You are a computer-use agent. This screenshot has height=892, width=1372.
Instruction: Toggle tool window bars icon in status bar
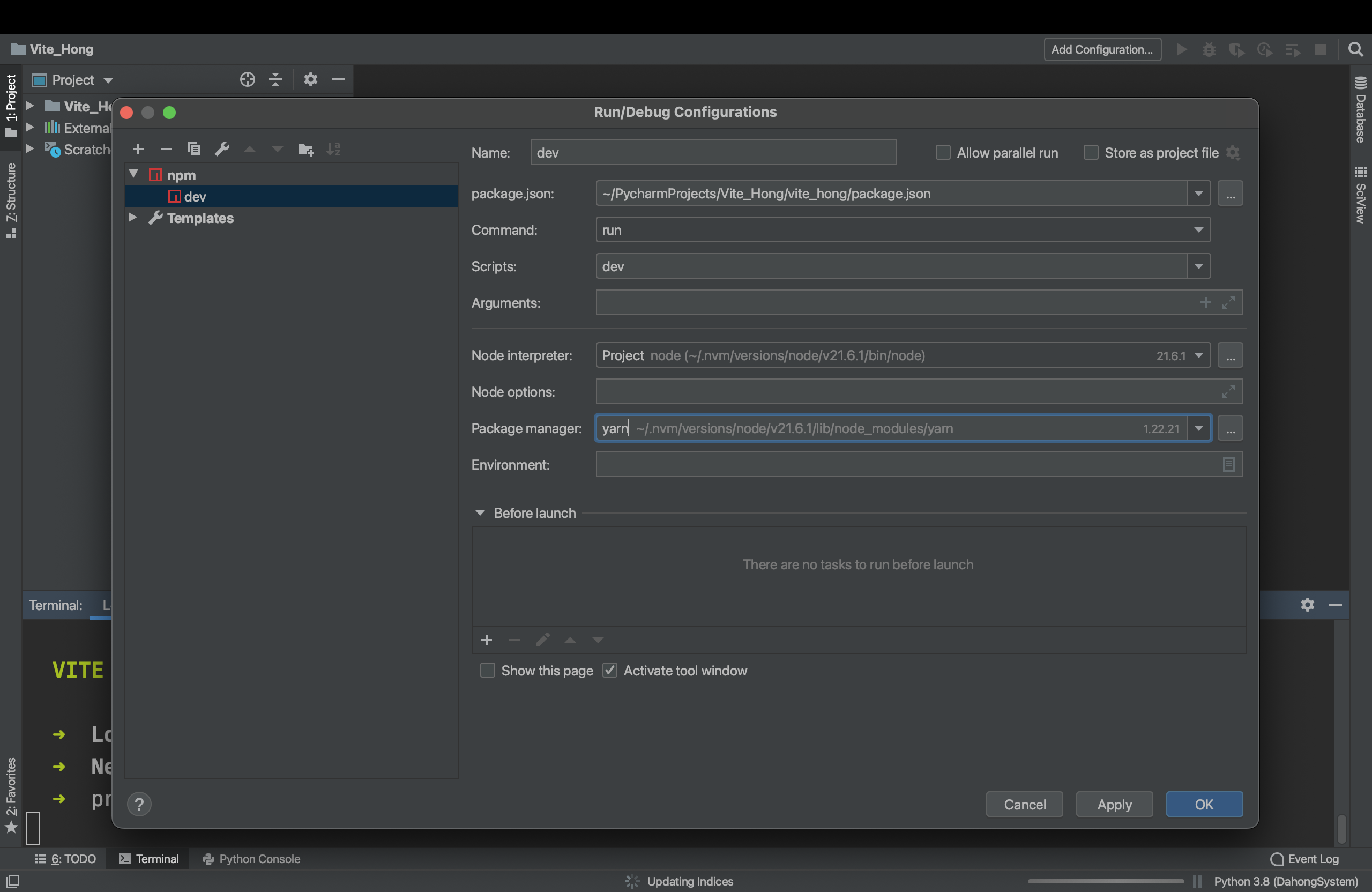[13, 881]
